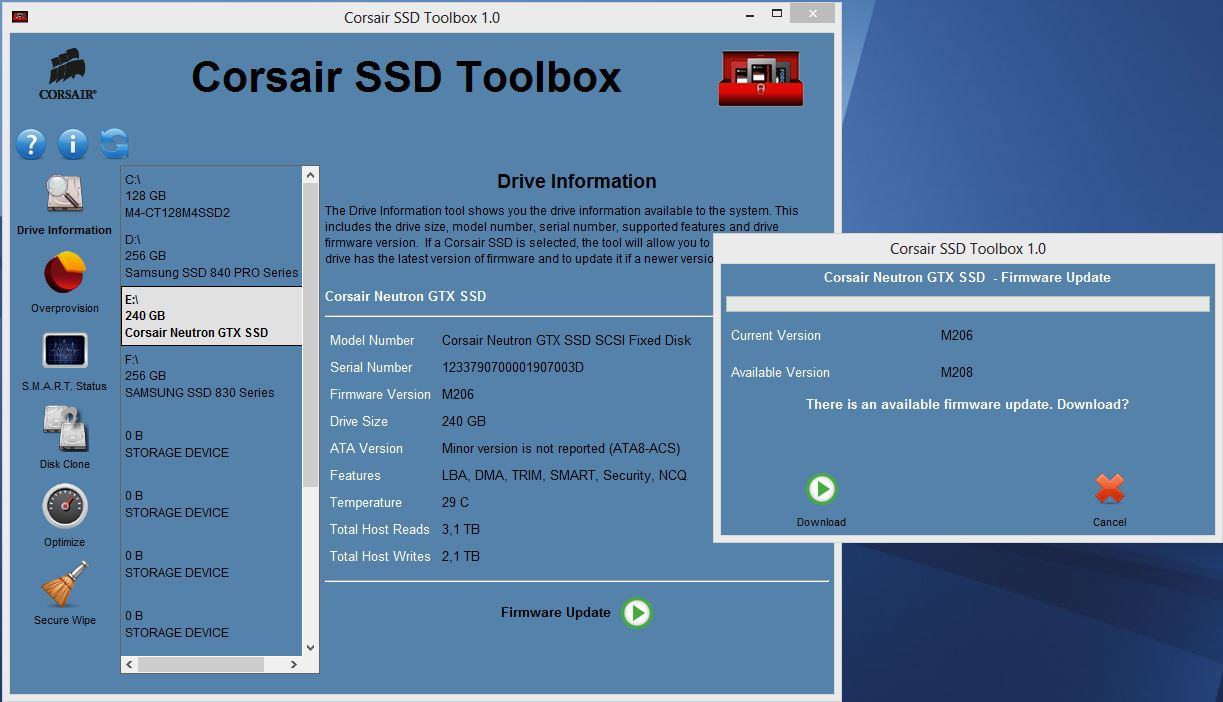Start Firmware Update with green play button
The image size is (1223, 702).
click(637, 612)
